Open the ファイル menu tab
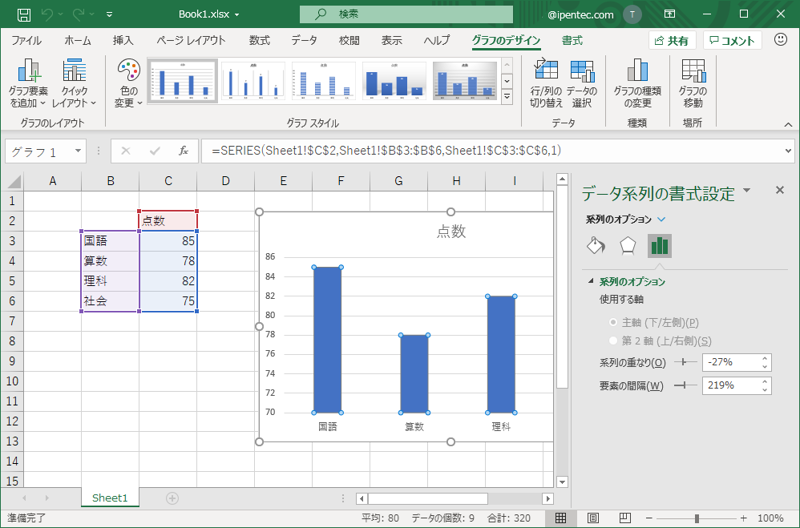 (26, 40)
